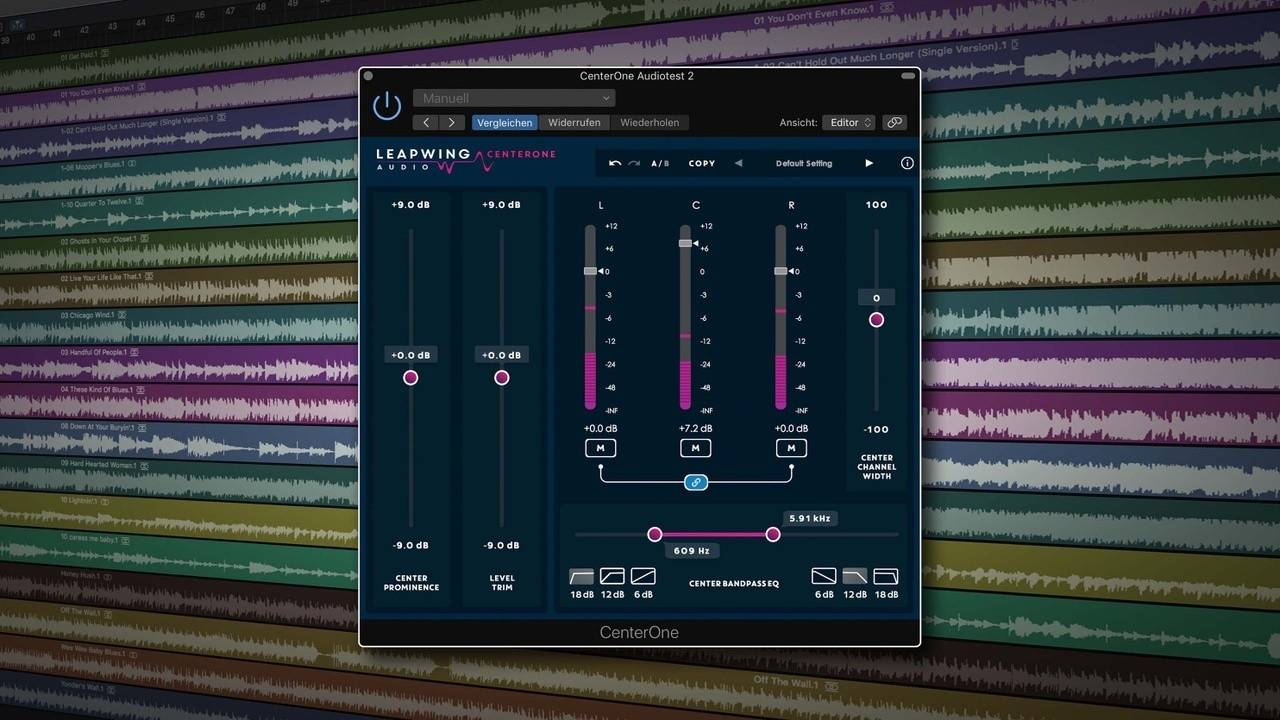Toggle the L/R fader link icon
This screenshot has width=1280, height=720.
[x=696, y=483]
